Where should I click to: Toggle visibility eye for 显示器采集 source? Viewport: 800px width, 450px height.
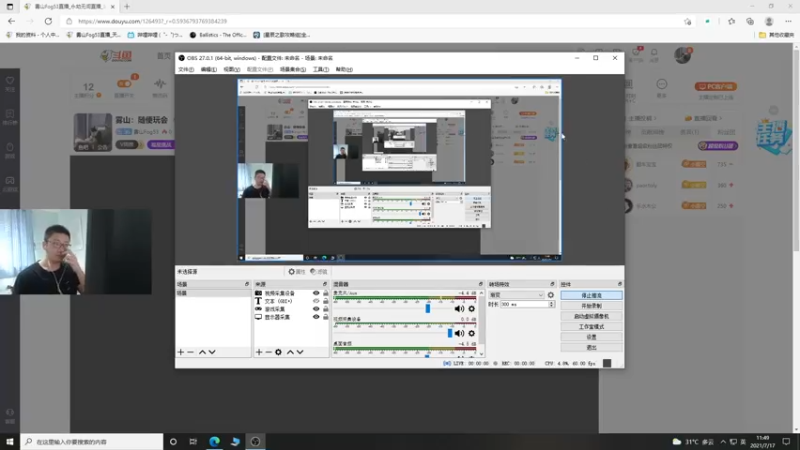pos(316,317)
